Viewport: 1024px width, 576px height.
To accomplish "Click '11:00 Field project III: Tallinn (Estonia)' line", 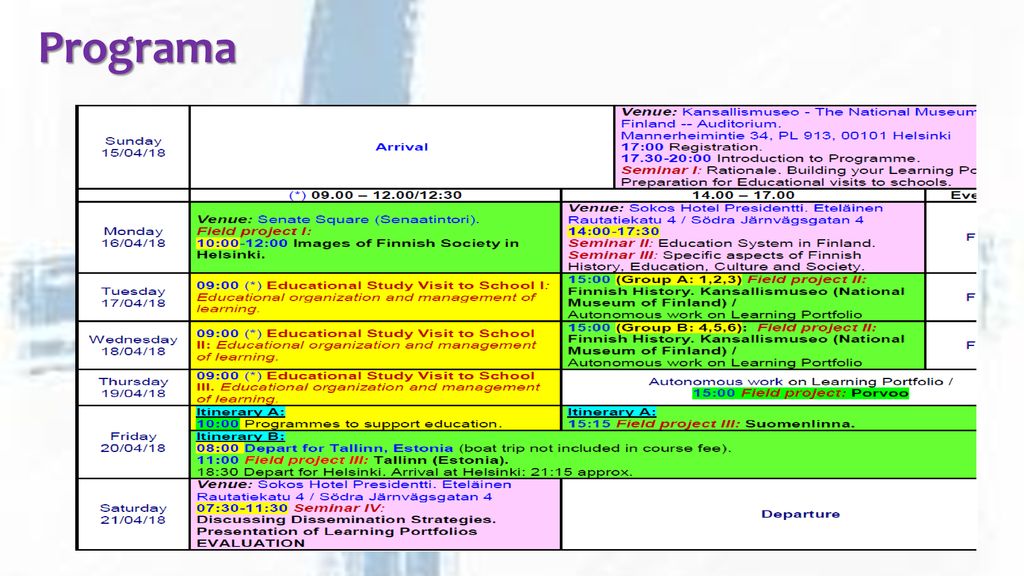I will point(355,460).
